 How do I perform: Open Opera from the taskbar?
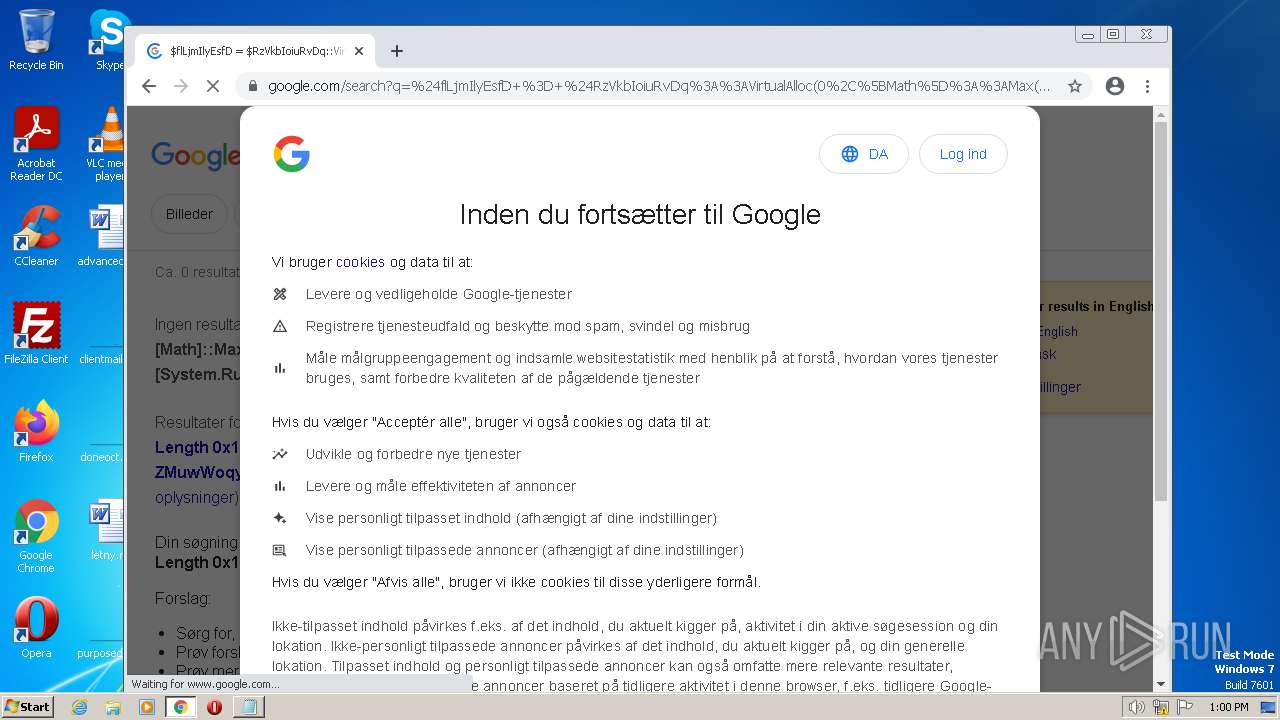214,706
